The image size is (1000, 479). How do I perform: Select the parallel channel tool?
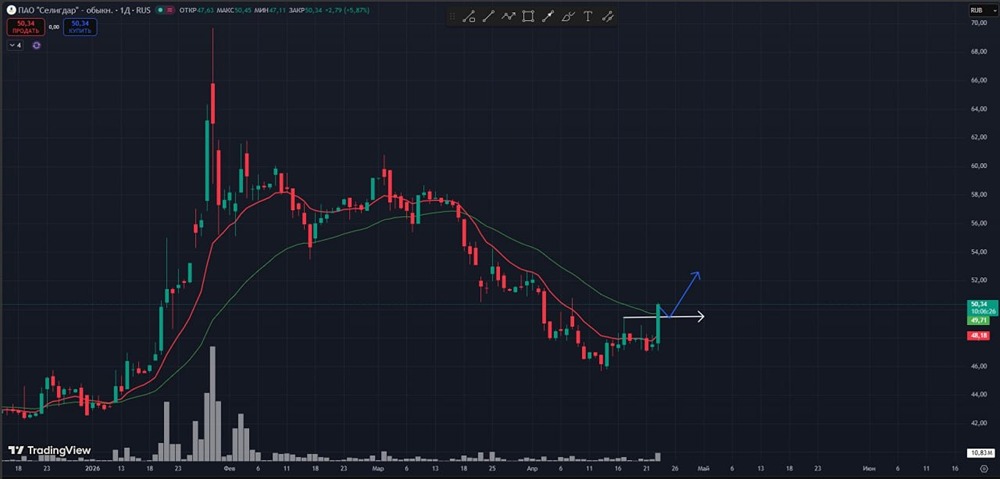[608, 17]
